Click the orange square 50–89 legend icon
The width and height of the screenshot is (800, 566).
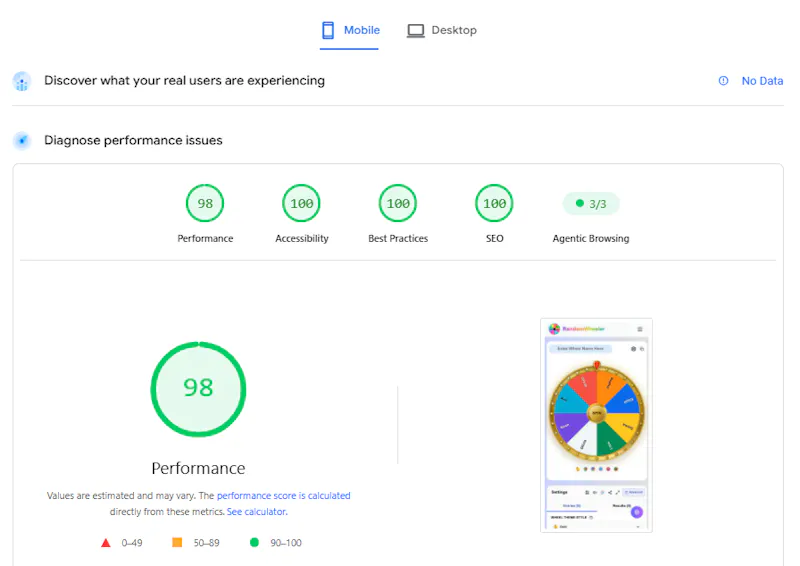pos(177,542)
